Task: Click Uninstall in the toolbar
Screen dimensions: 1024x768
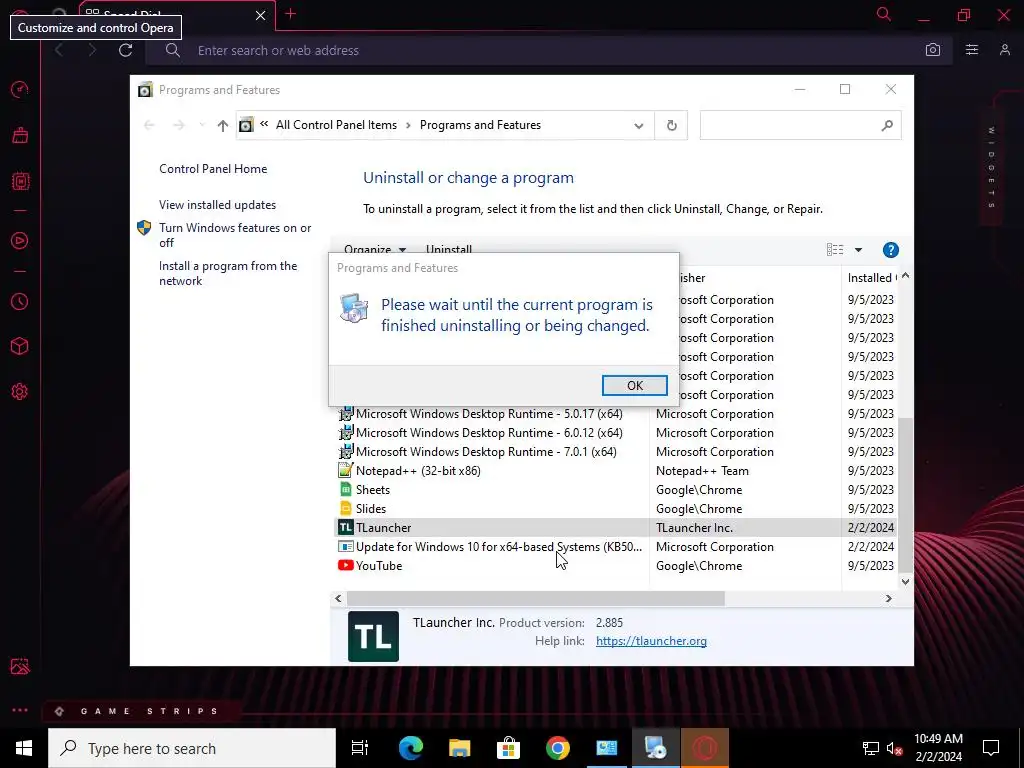Action: click(449, 249)
